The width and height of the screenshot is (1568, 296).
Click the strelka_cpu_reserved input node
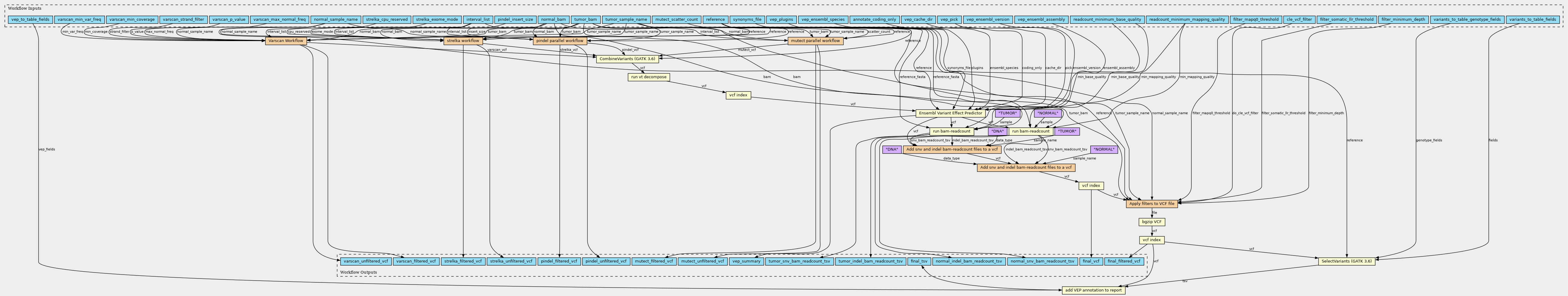pyautogui.click(x=387, y=20)
